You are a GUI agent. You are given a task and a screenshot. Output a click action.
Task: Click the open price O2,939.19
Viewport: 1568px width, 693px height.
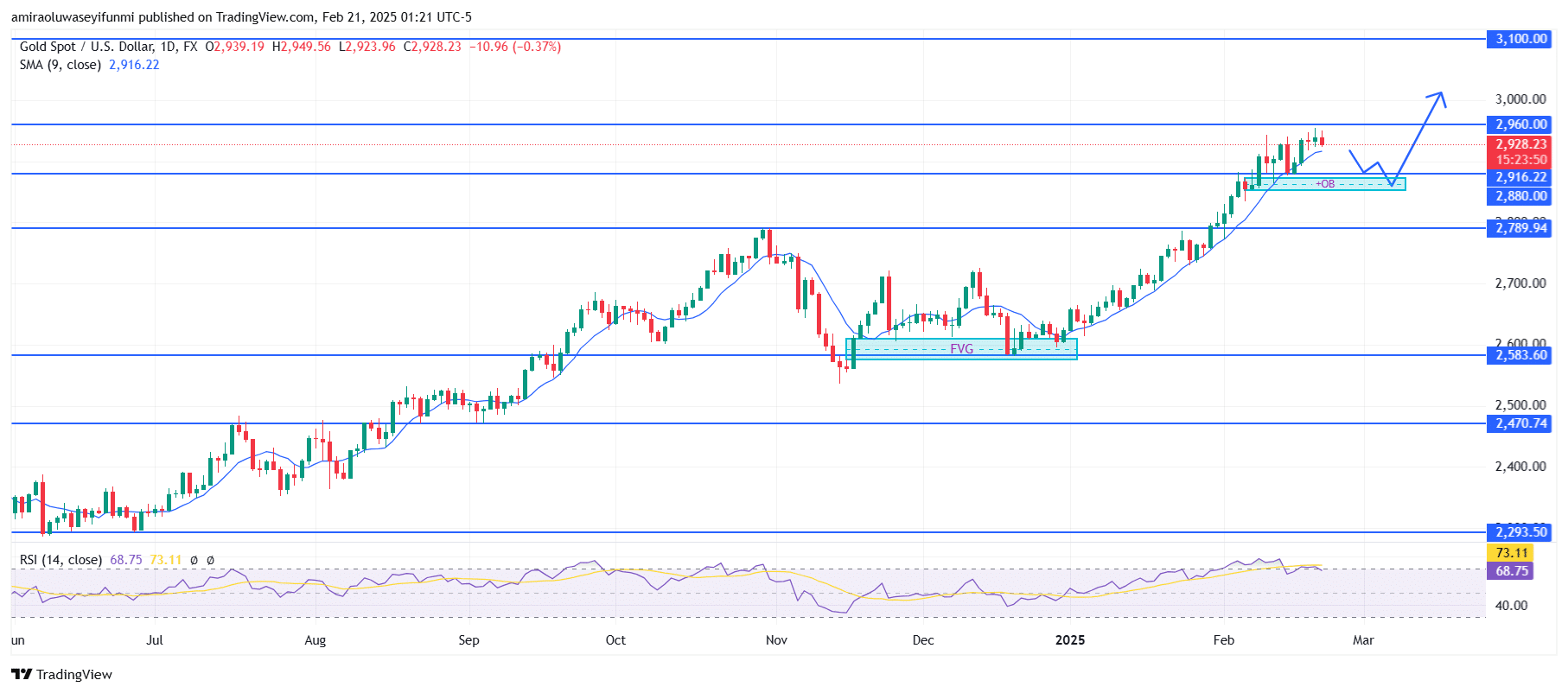pos(235,47)
